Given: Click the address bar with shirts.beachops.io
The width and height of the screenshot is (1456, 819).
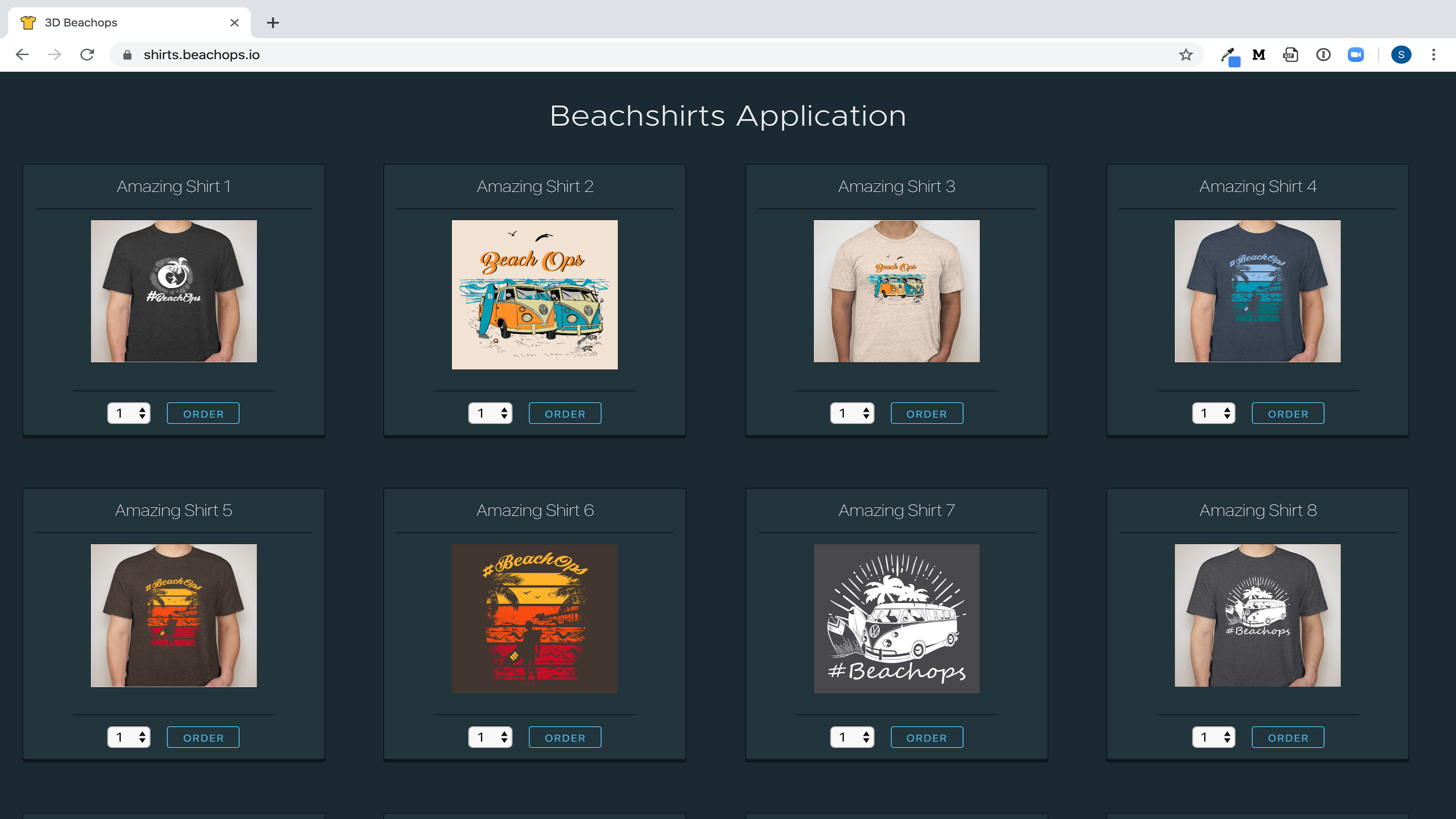Looking at the screenshot, I should (x=656, y=54).
